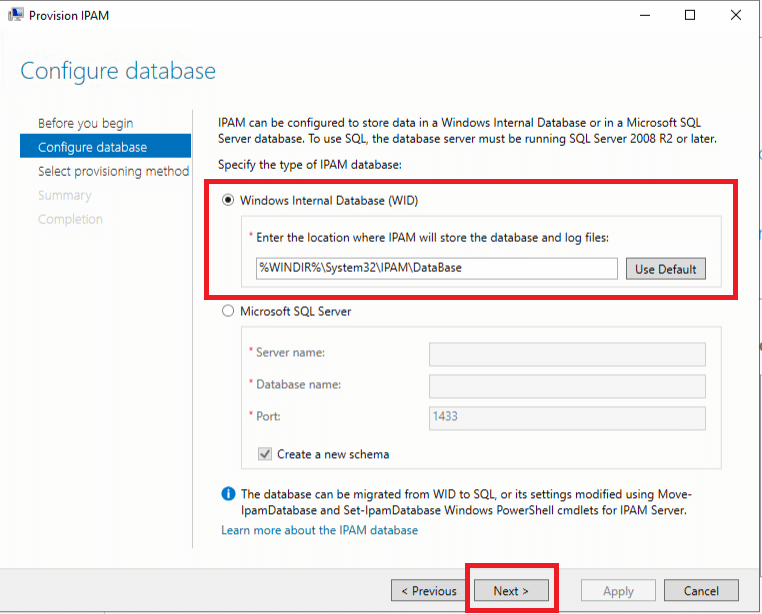
Task: Click the Database name input field
Action: [567, 386]
